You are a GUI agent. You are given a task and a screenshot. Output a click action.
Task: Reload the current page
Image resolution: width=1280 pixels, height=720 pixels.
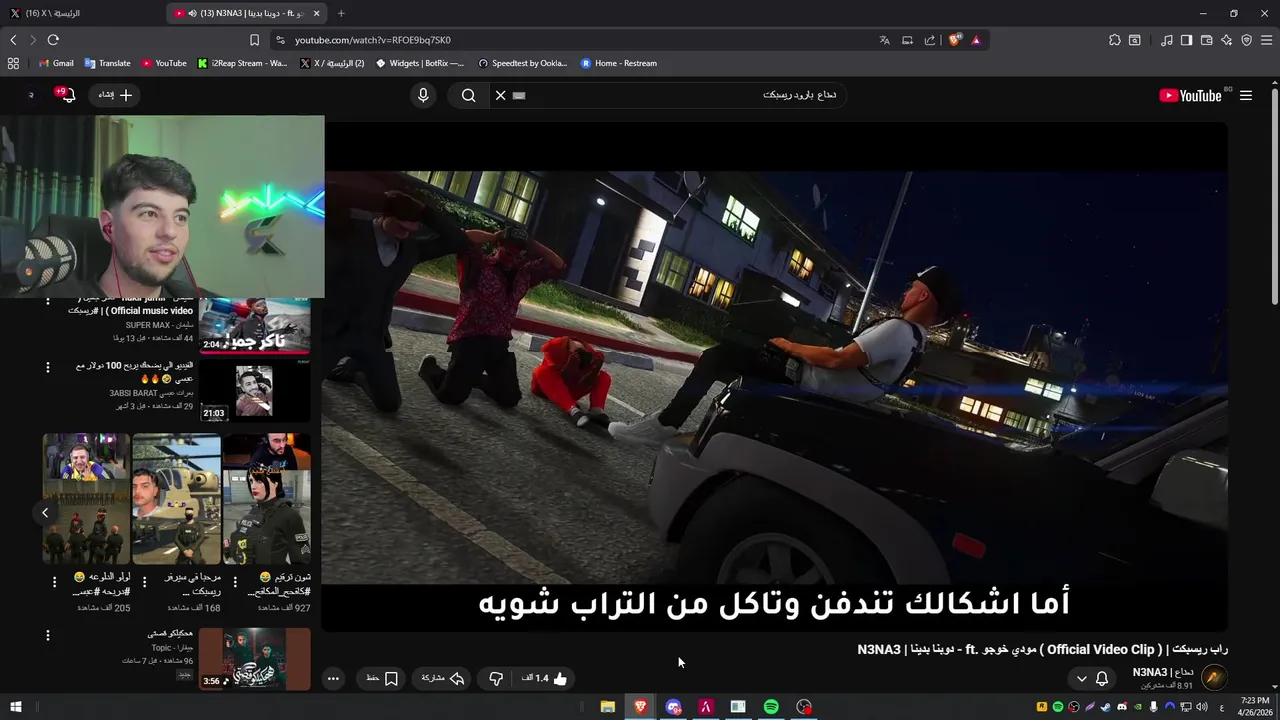(x=53, y=40)
